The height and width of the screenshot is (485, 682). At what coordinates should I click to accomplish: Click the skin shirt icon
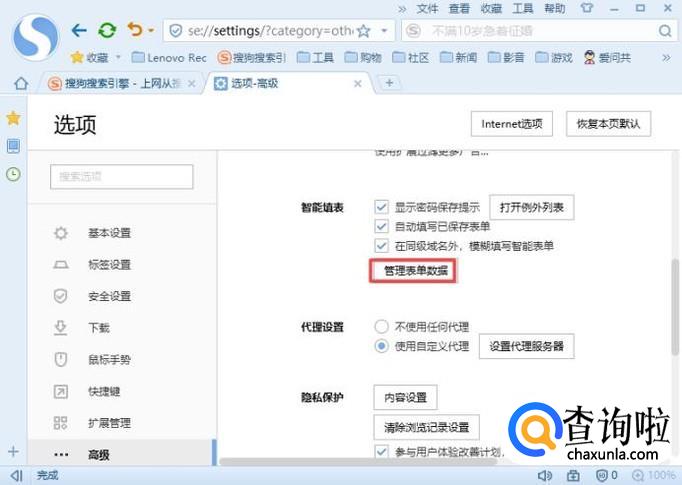(x=587, y=8)
